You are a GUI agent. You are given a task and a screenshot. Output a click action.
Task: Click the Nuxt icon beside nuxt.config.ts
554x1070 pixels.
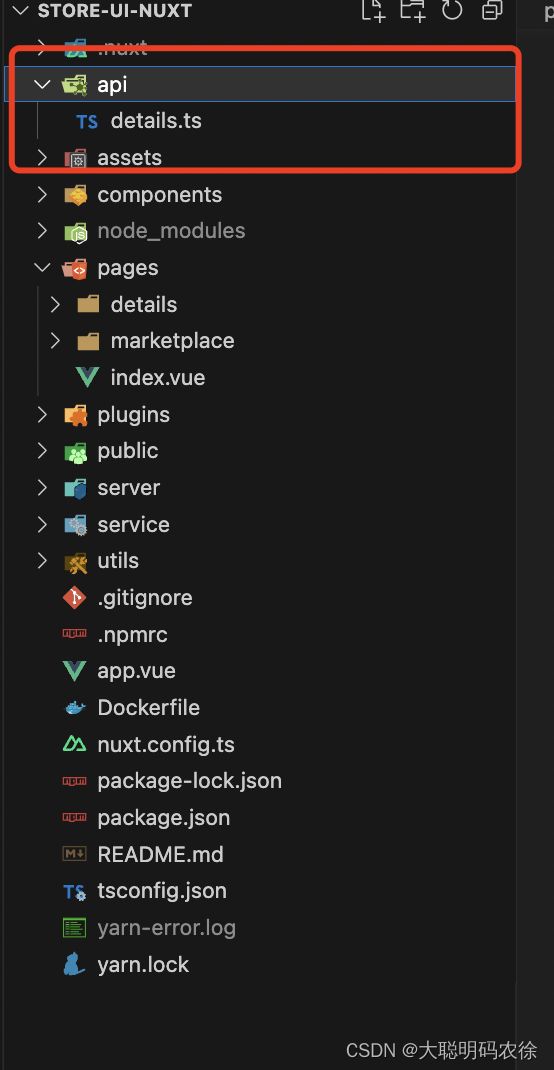click(x=74, y=744)
